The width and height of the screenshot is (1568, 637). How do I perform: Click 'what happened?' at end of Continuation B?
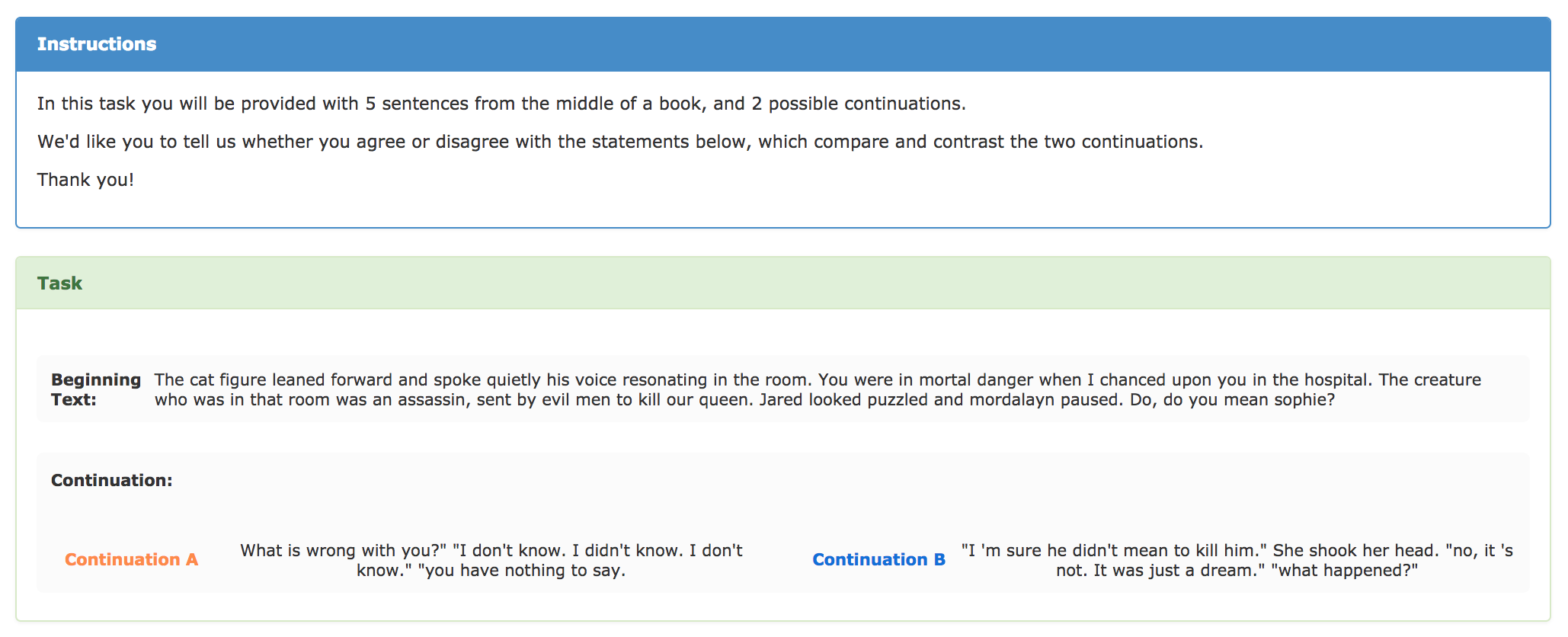coord(1345,570)
